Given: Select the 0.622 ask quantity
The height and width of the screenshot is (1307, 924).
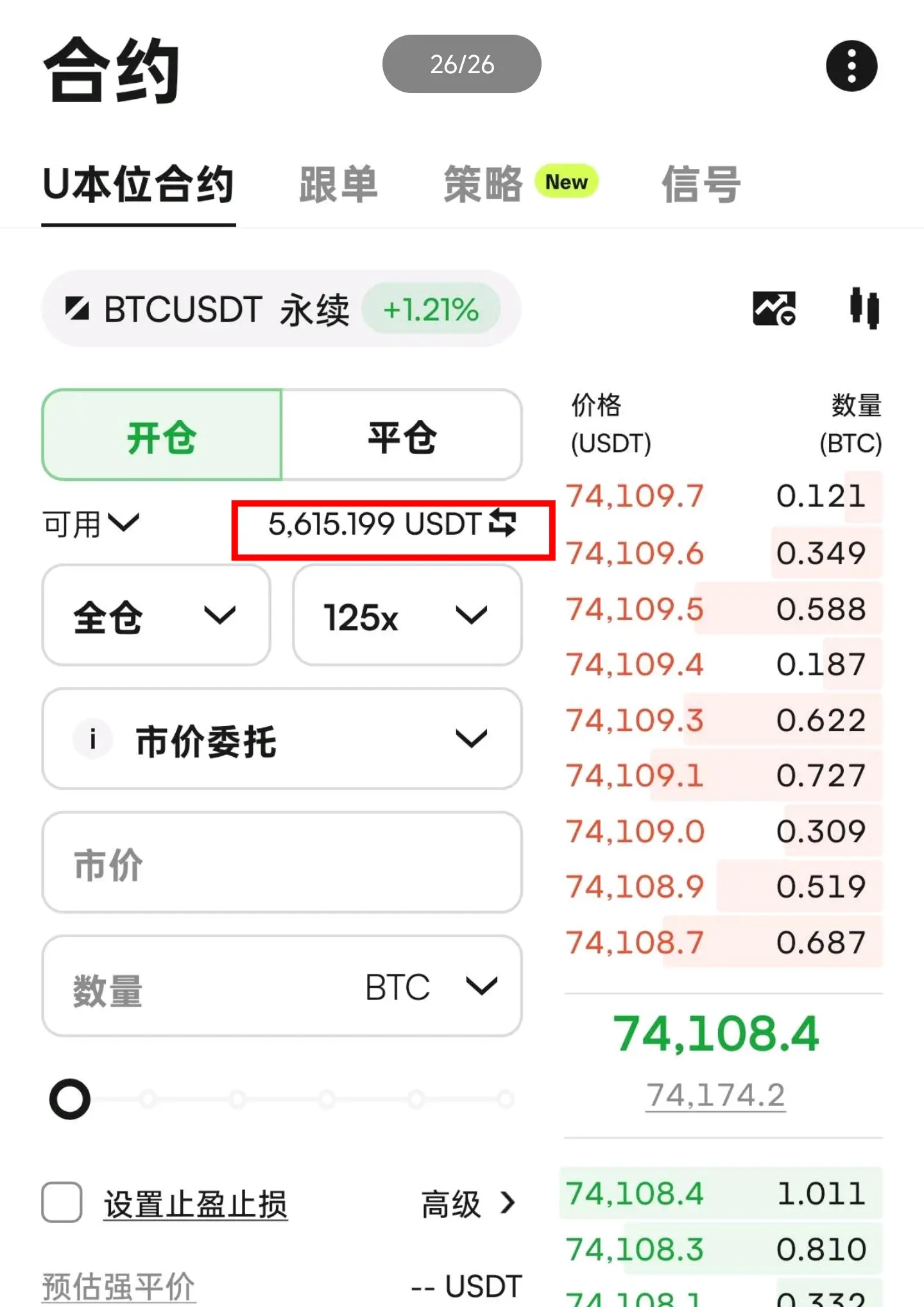Looking at the screenshot, I should click(821, 720).
